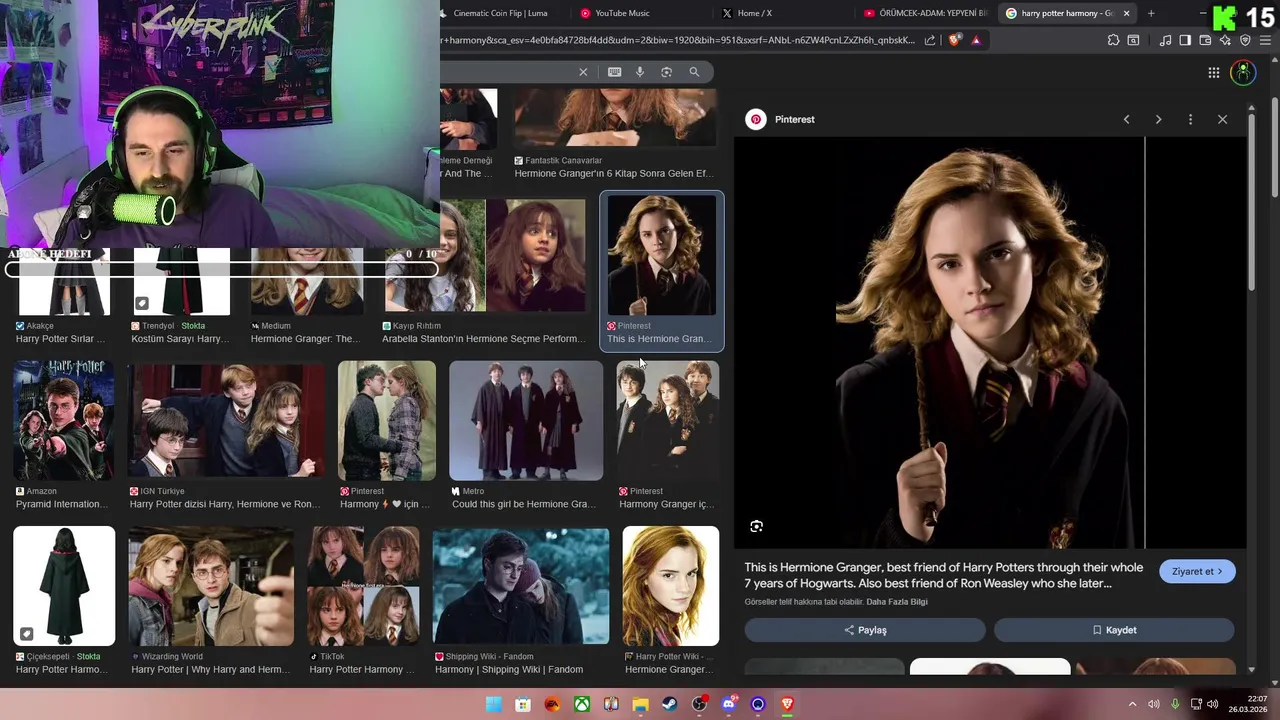Close the harry potter harmony tab

pos(1127,13)
